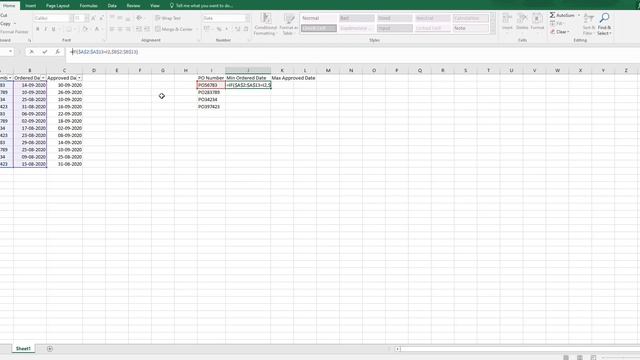Open the Review ribbon tab
This screenshot has width=640, height=360.
click(x=133, y=6)
